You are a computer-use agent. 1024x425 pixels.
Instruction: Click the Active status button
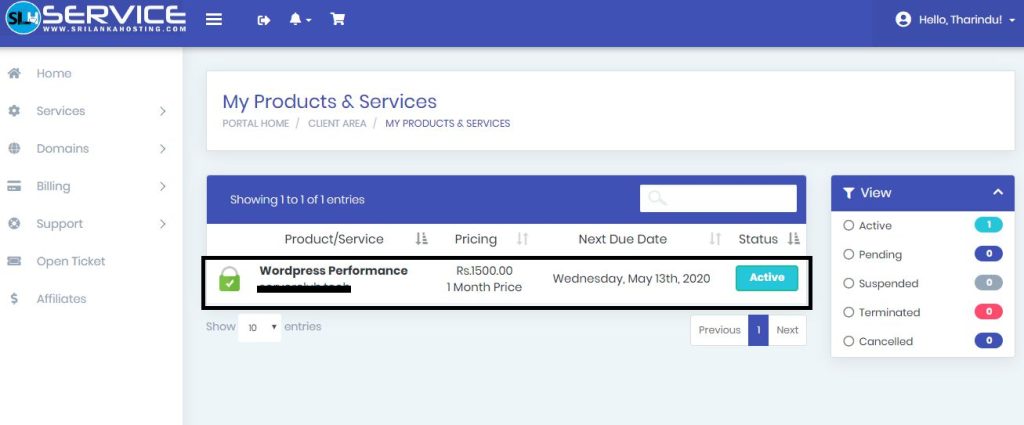(766, 278)
